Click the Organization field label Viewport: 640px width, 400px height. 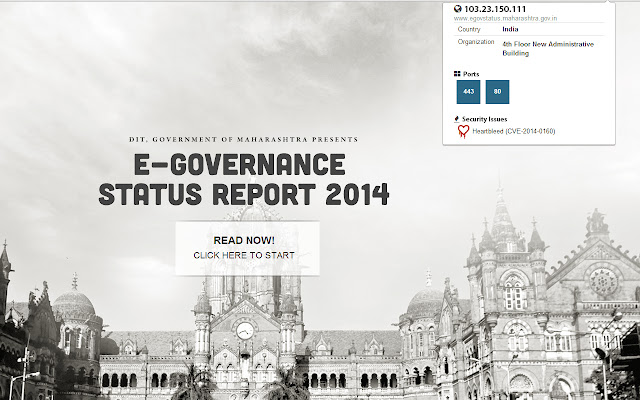click(476, 42)
